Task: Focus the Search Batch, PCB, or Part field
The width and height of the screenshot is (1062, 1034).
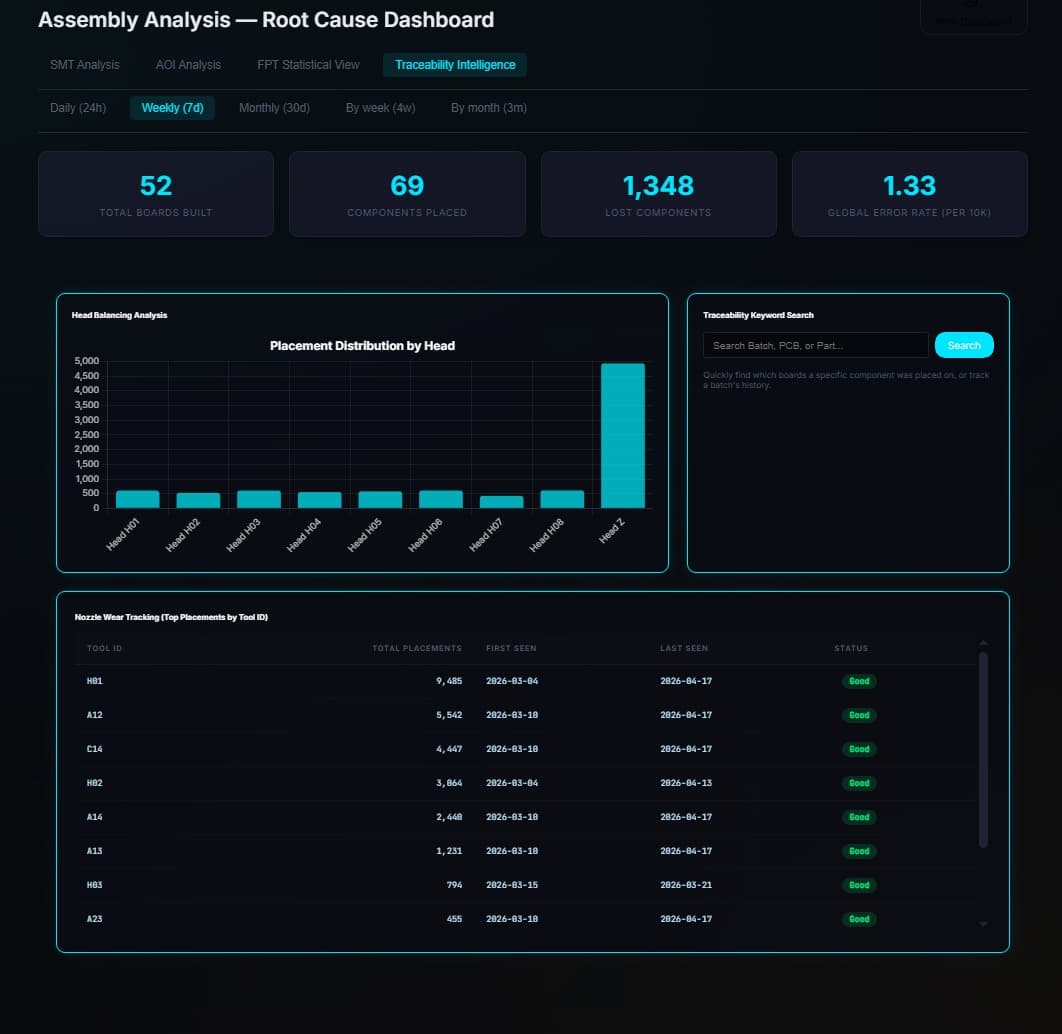Action: (815, 345)
